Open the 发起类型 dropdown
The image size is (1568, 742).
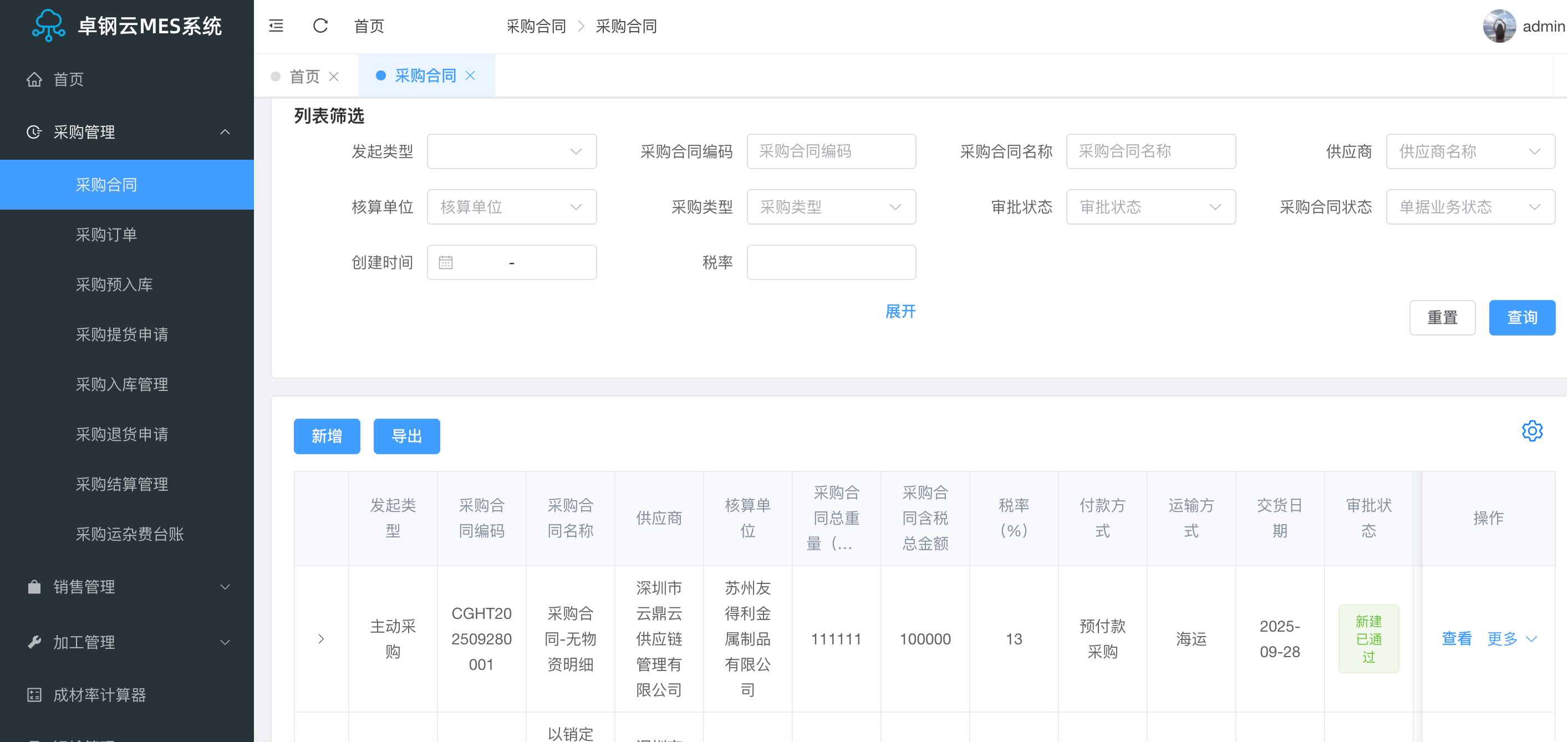tap(511, 151)
